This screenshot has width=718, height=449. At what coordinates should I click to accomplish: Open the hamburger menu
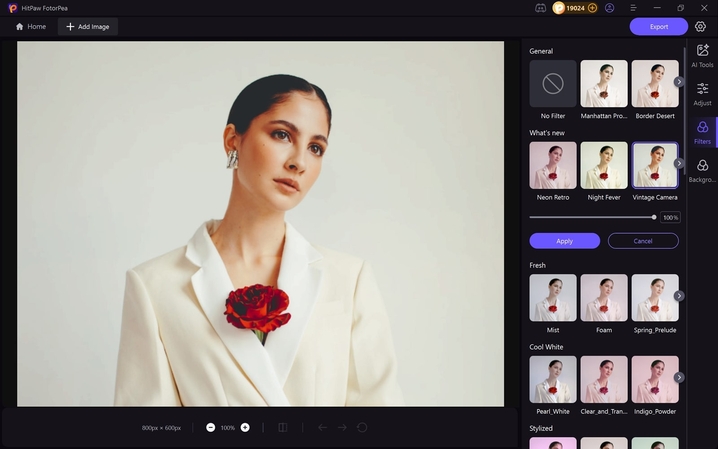coord(633,8)
